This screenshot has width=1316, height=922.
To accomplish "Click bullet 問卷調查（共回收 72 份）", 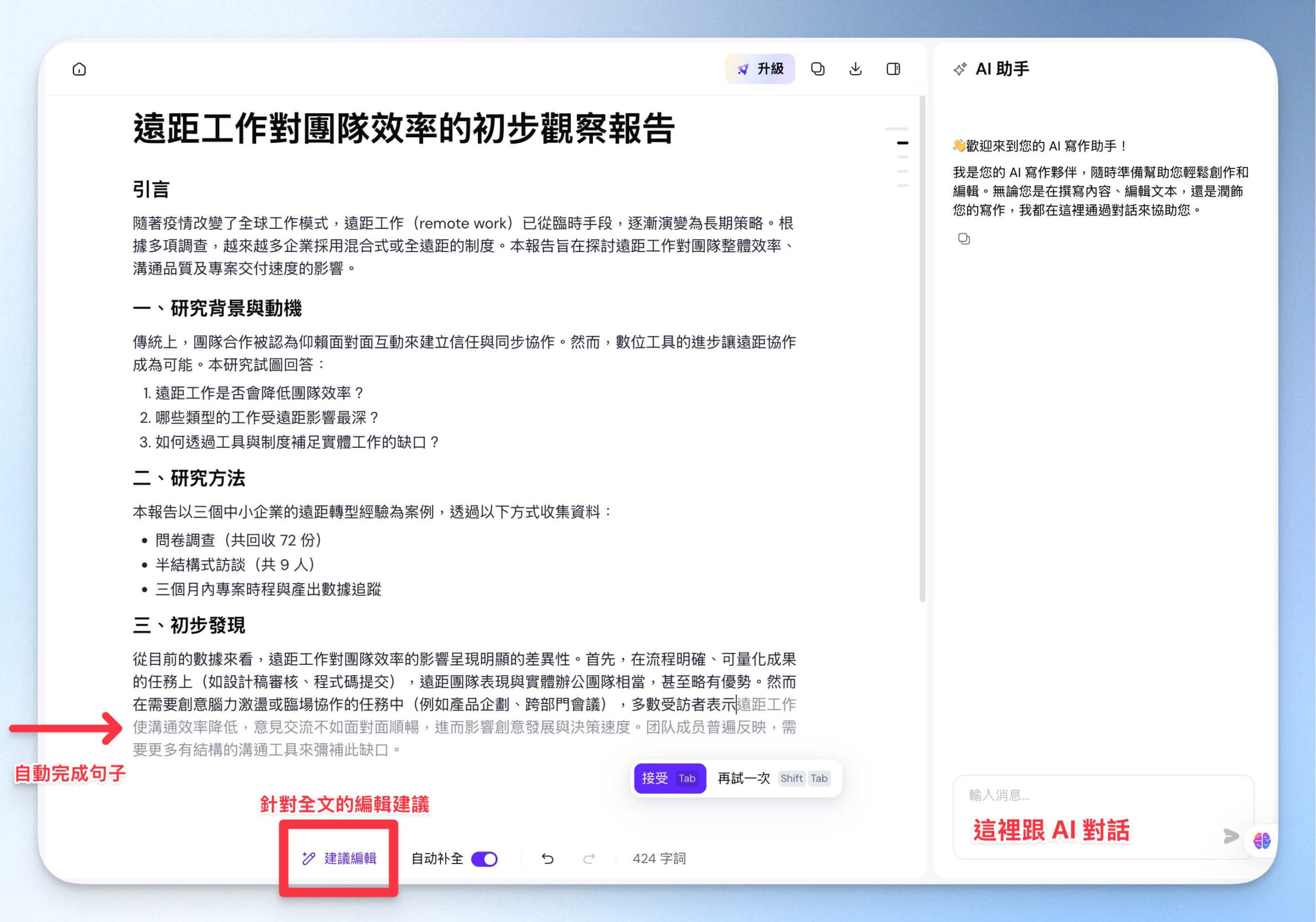I will click(x=239, y=540).
